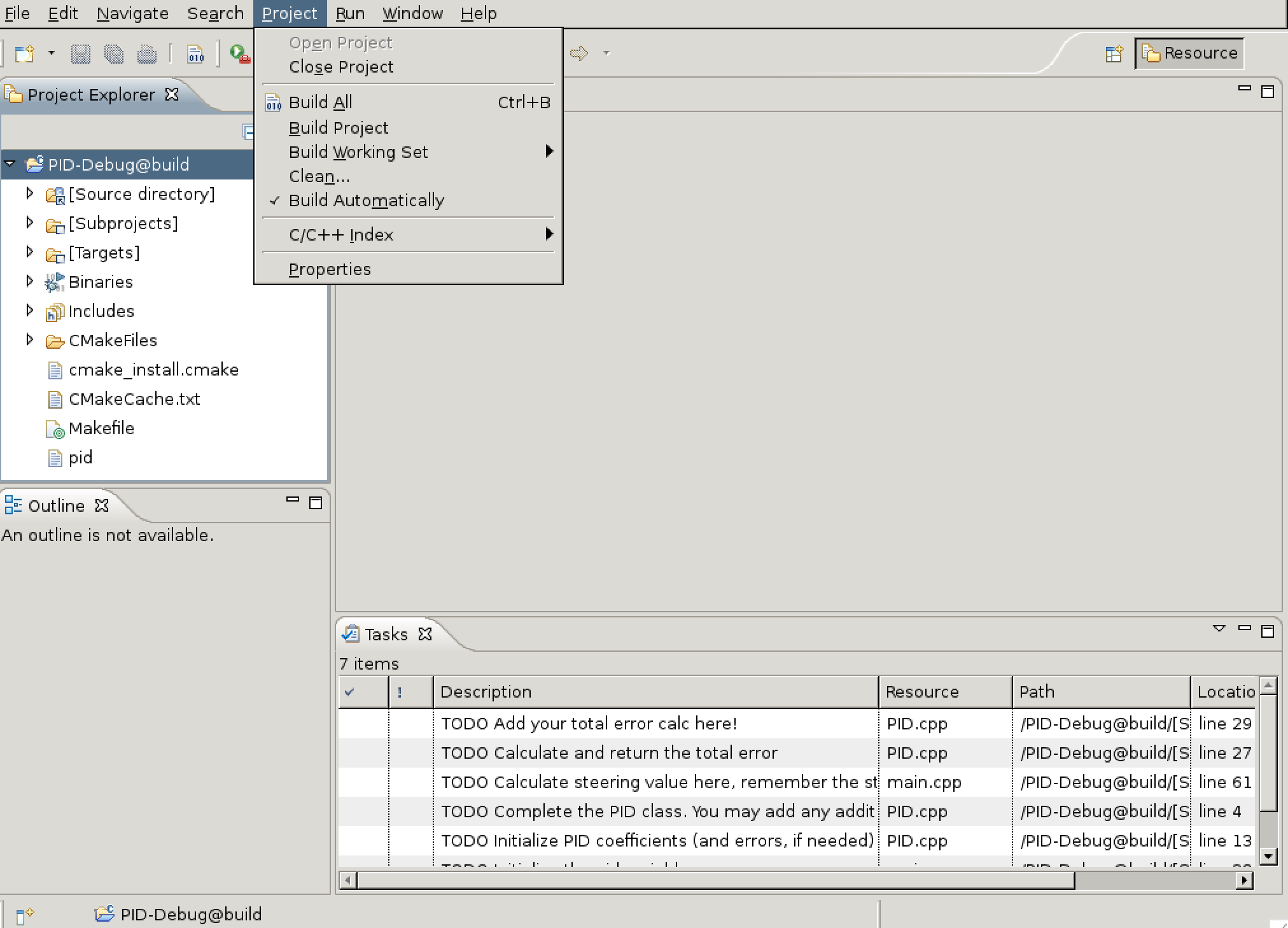Select the Resource perspective button
1288x928 pixels.
pos(1189,53)
